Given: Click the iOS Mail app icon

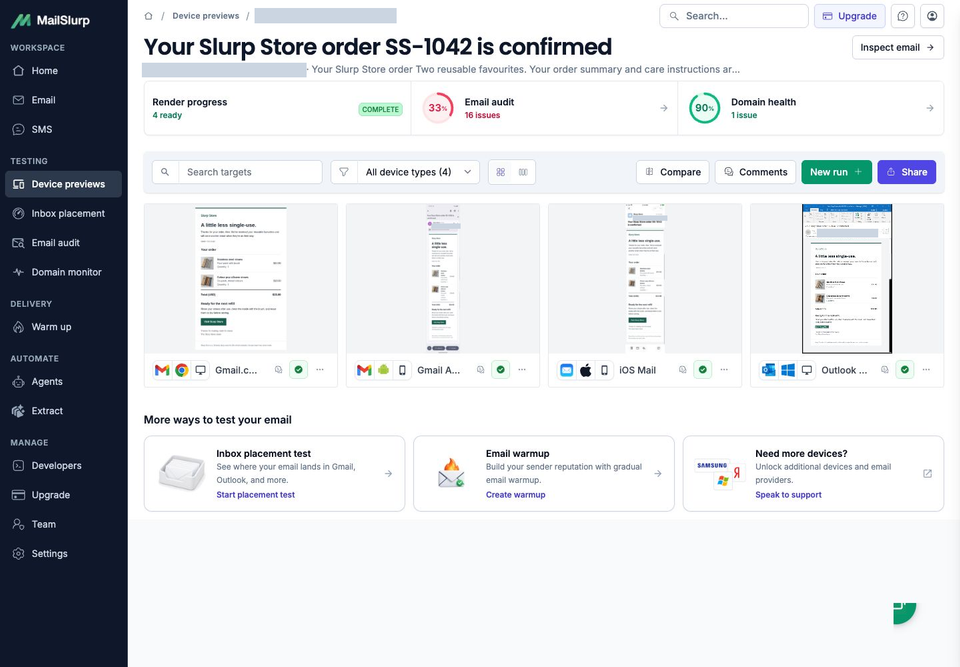Looking at the screenshot, I should click(x=566, y=370).
